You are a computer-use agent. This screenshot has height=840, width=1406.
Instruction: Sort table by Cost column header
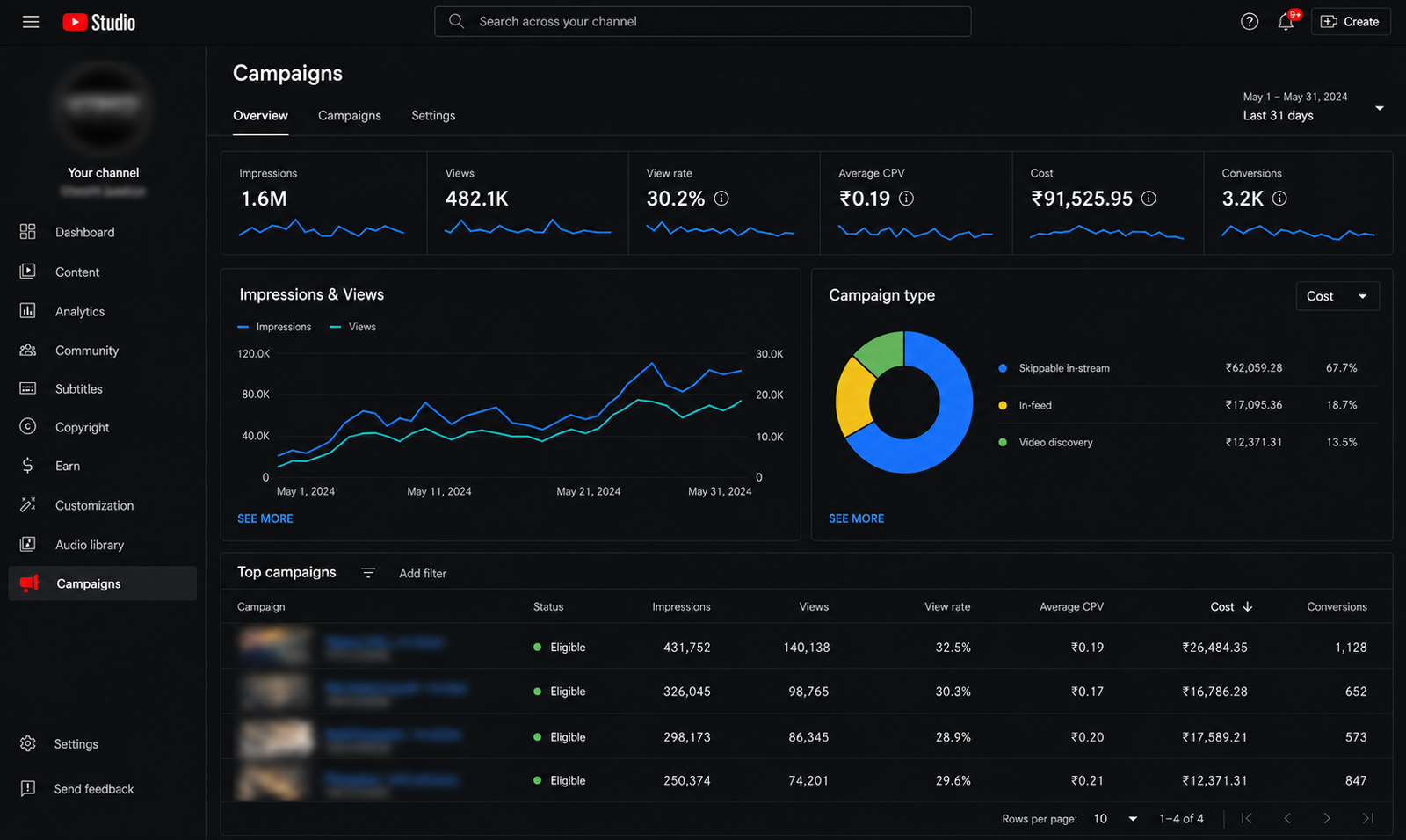point(1231,607)
